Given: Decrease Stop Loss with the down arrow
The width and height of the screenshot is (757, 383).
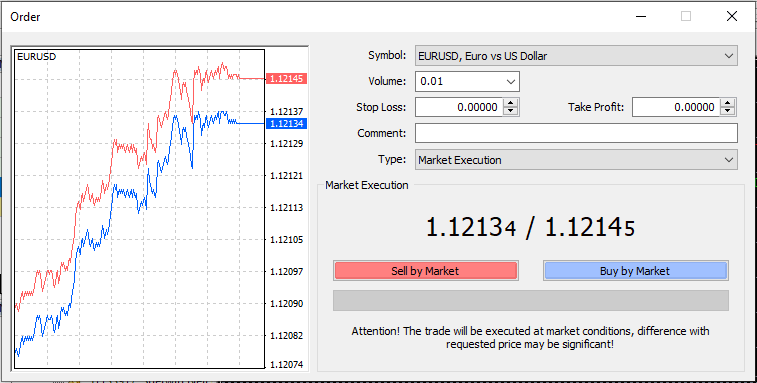Looking at the screenshot, I should point(510,111).
